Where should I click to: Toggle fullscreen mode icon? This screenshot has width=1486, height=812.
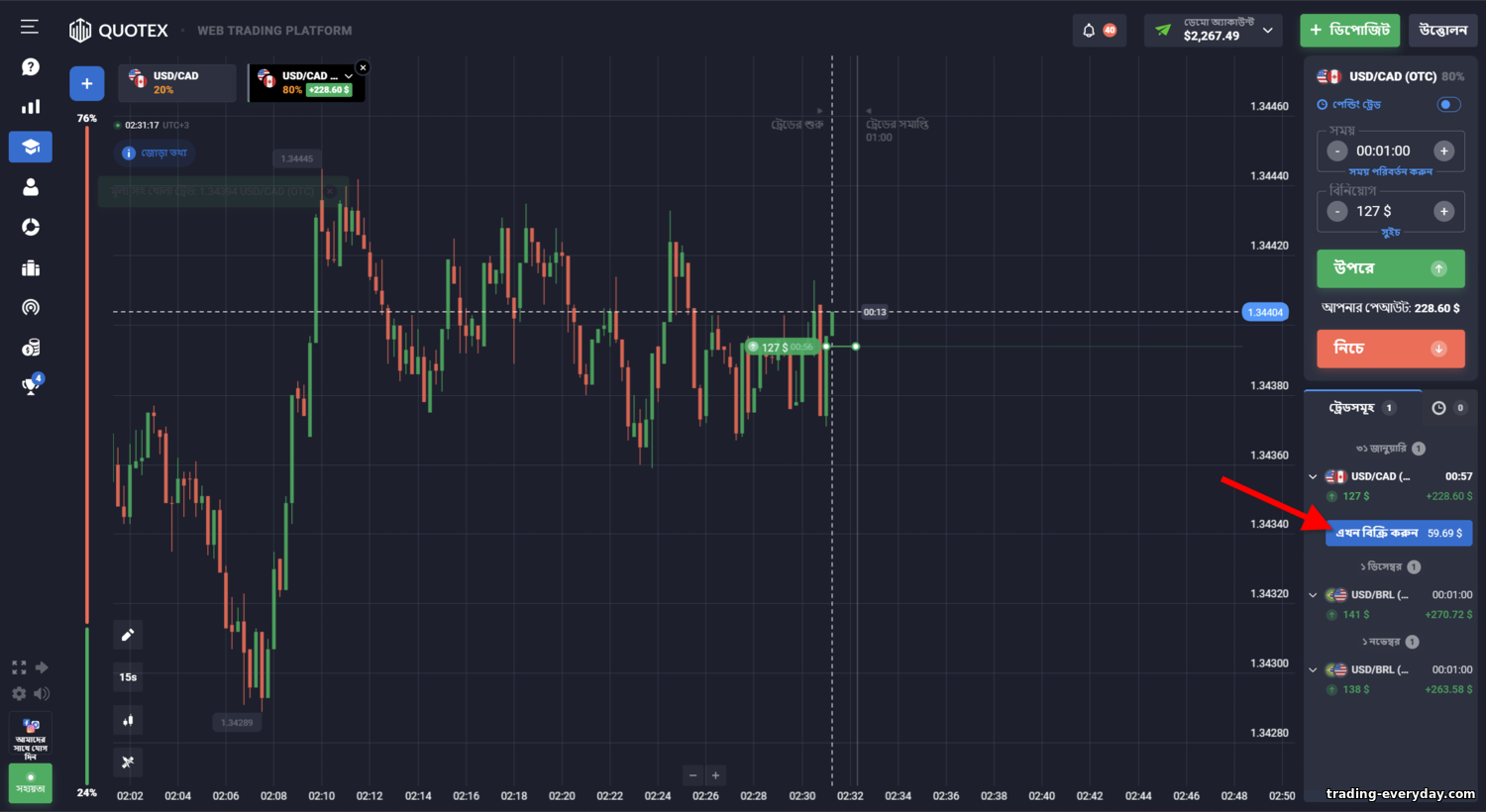(x=19, y=667)
